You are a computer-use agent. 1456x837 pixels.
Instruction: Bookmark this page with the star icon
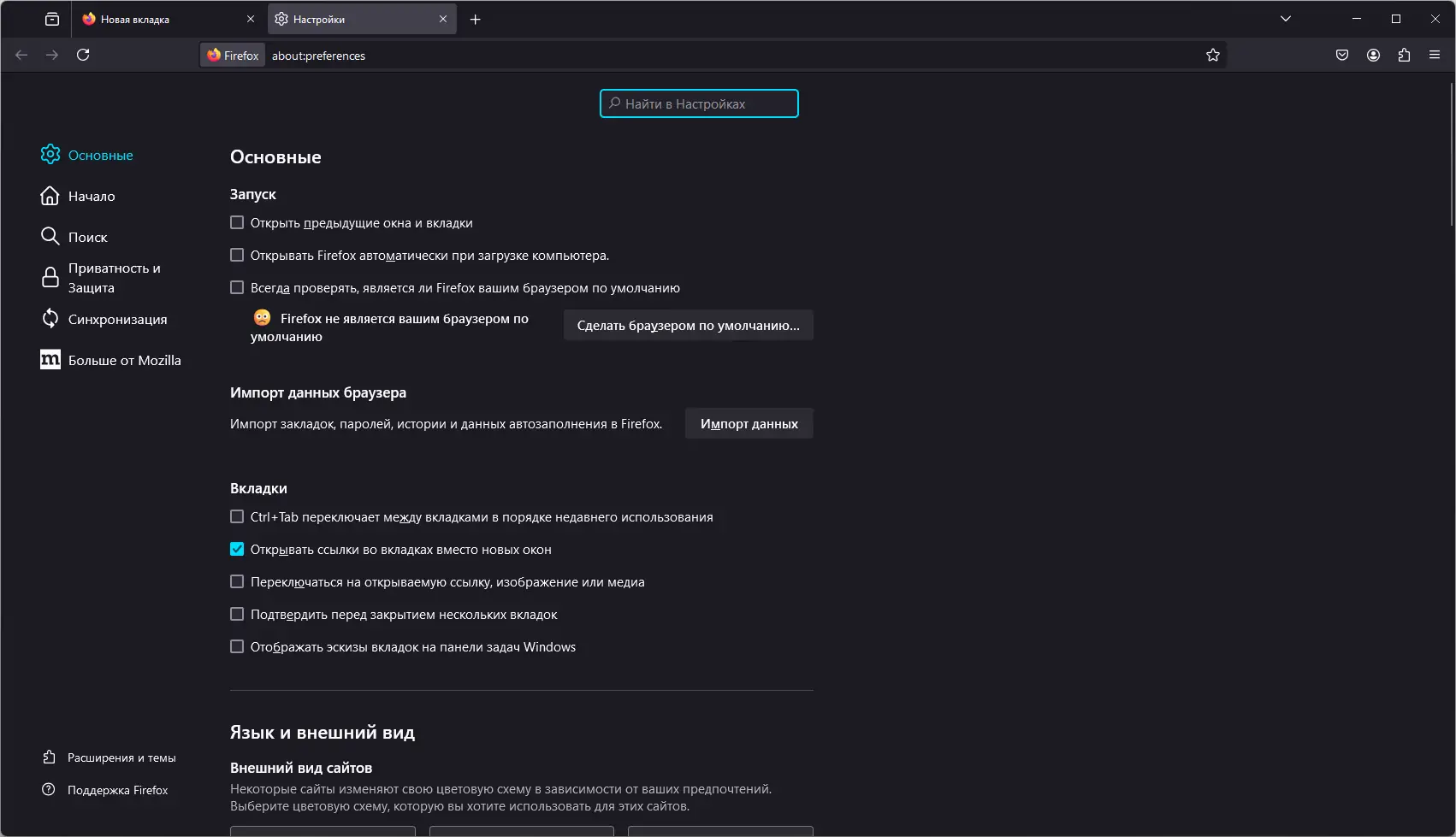click(x=1212, y=55)
